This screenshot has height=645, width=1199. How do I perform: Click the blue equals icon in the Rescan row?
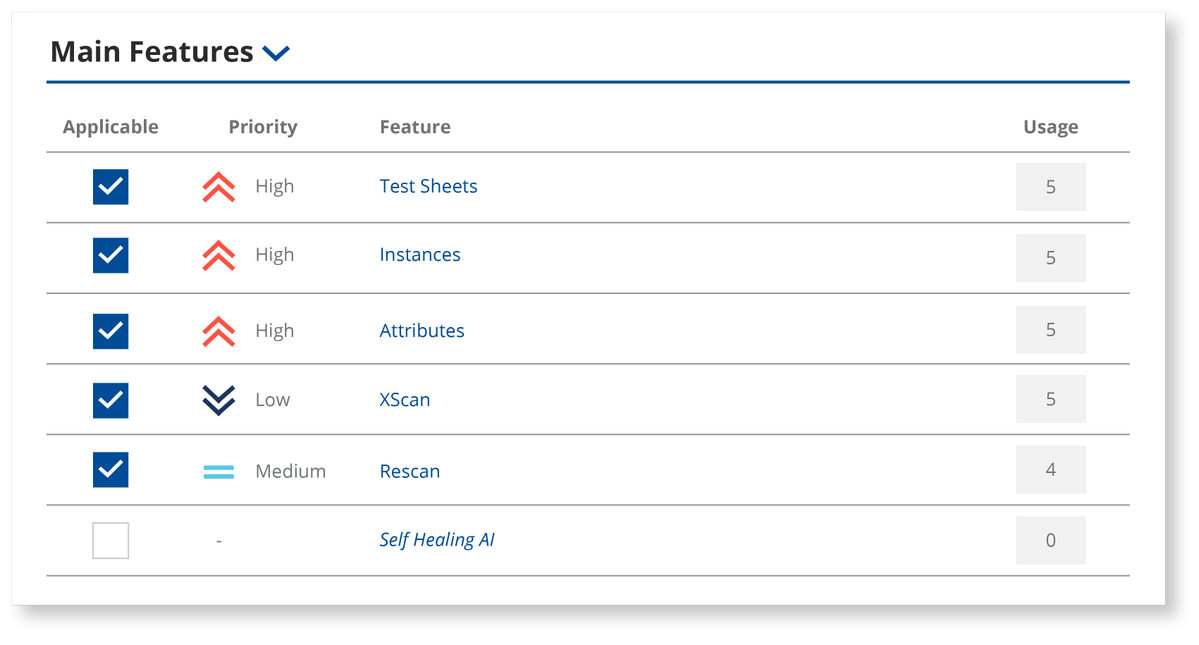tap(217, 470)
